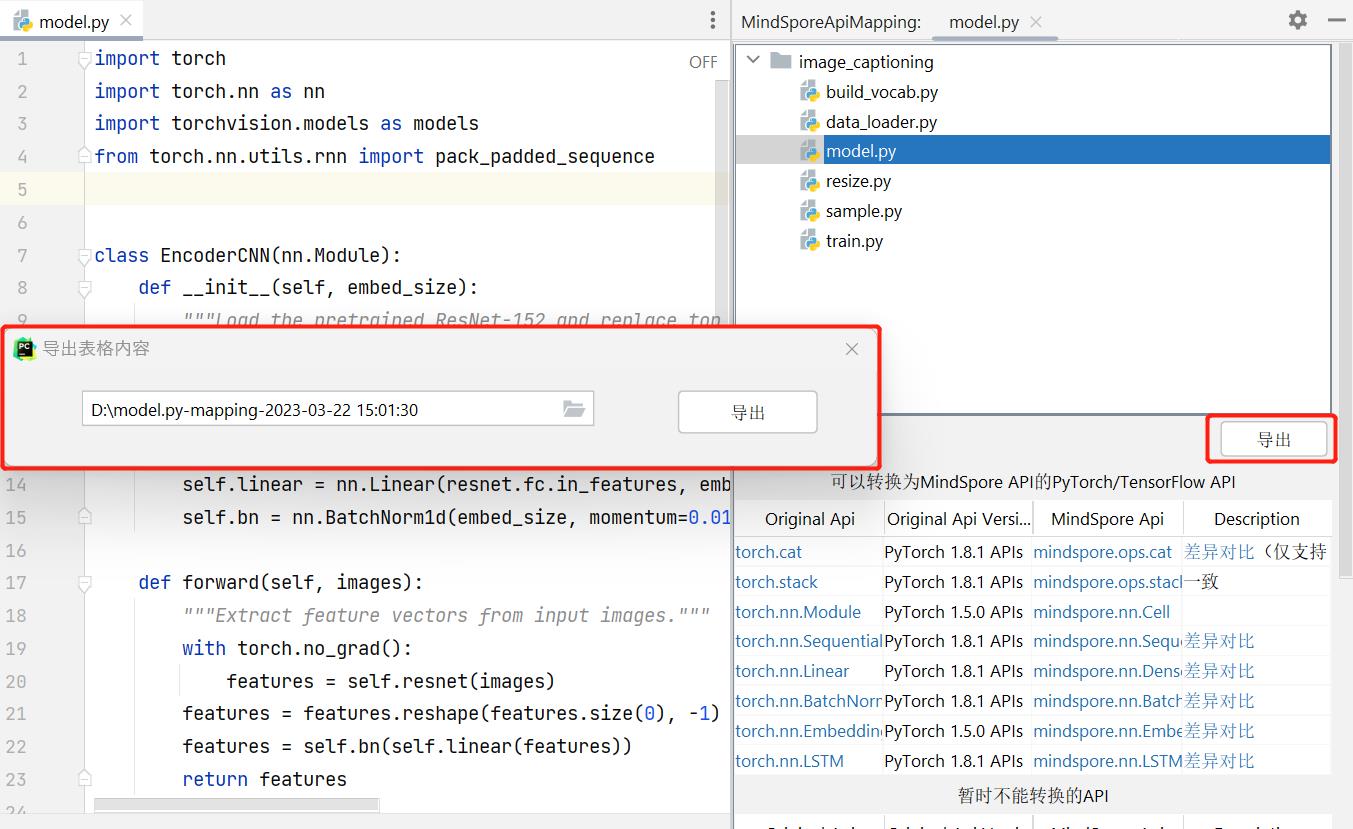Click line number 5 in the gutter
Screen dimensions: 1353x829
(x=22, y=189)
